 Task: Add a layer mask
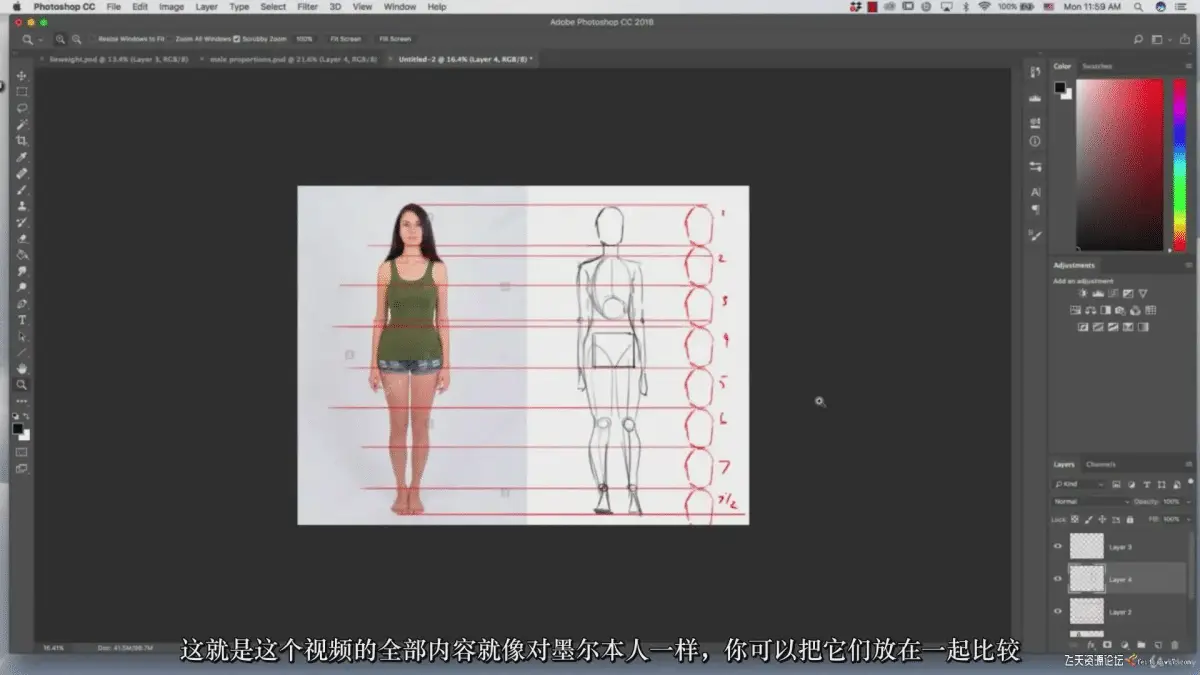point(1107,645)
